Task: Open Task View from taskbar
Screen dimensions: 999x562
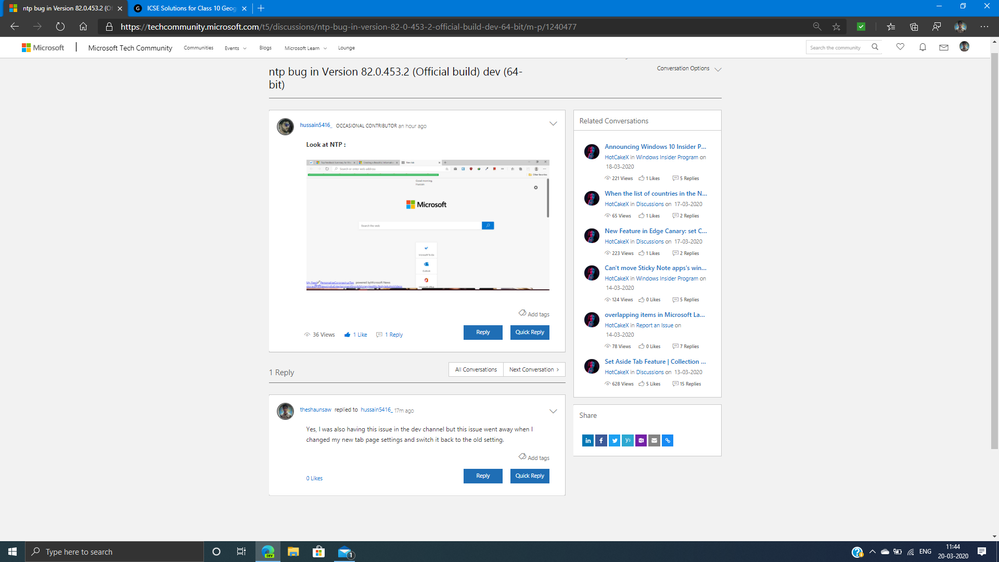Action: pos(241,552)
